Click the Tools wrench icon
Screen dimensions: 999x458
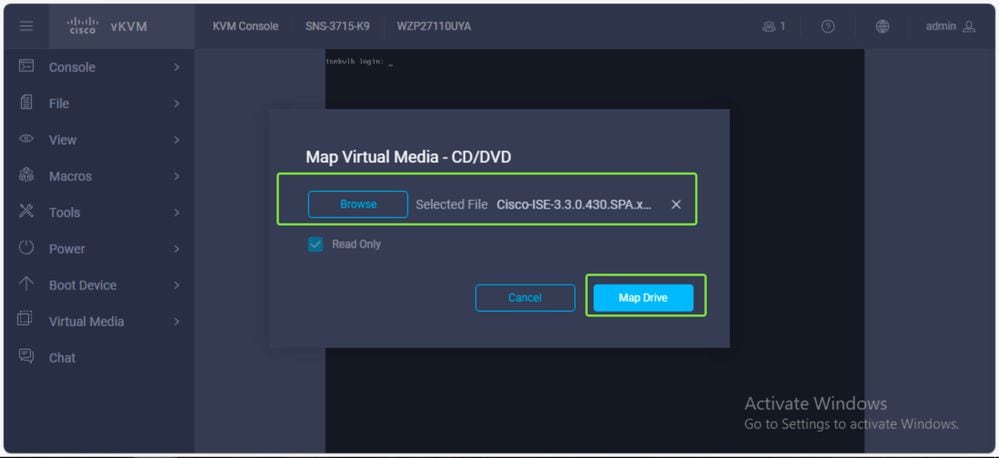(x=26, y=211)
